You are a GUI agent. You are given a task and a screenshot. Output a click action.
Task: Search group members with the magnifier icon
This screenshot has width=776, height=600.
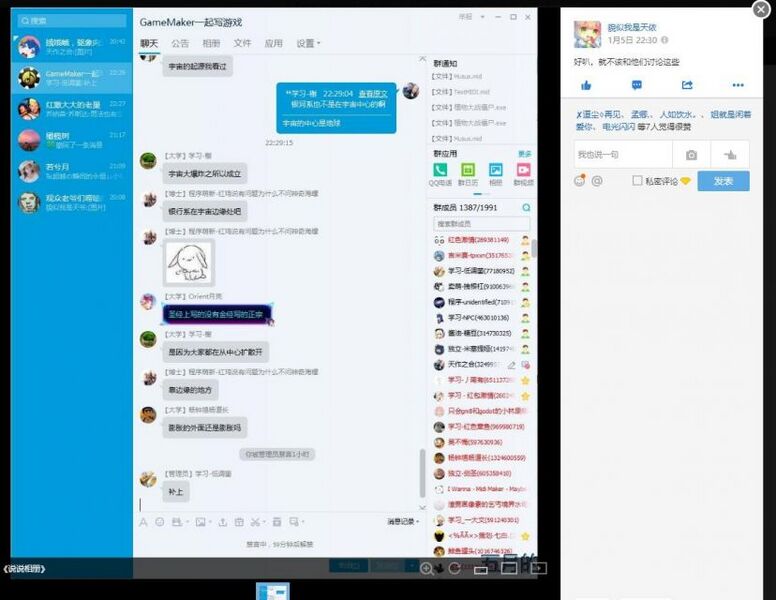point(527,207)
